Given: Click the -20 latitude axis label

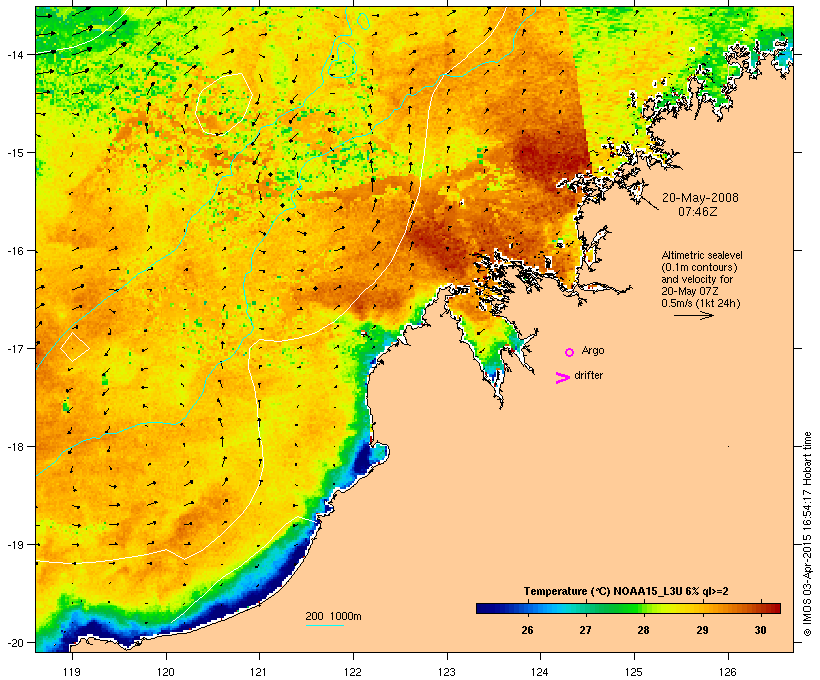Looking at the screenshot, I should pyautogui.click(x=15, y=642).
